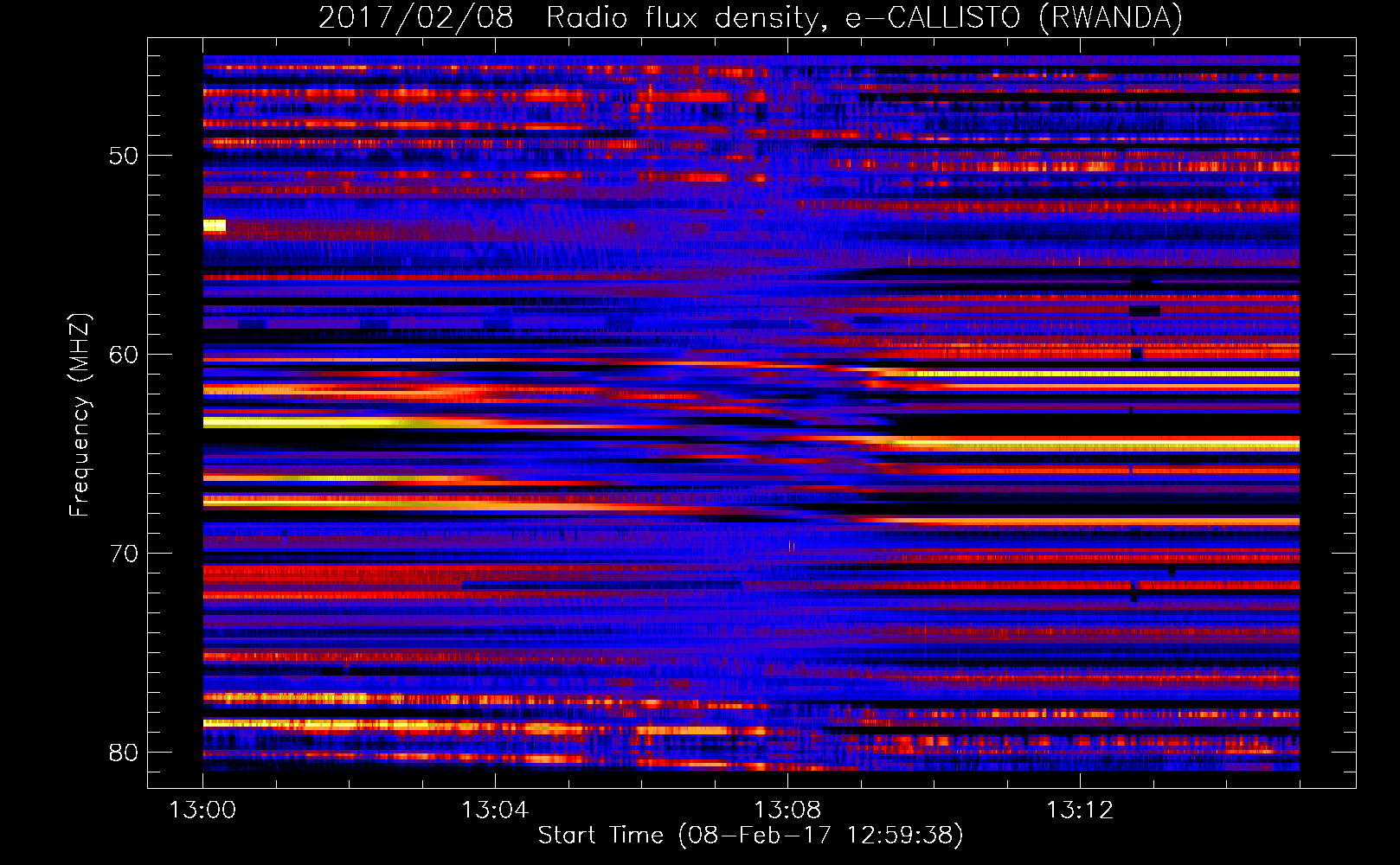Click the 13:00 time tick label

click(x=202, y=811)
